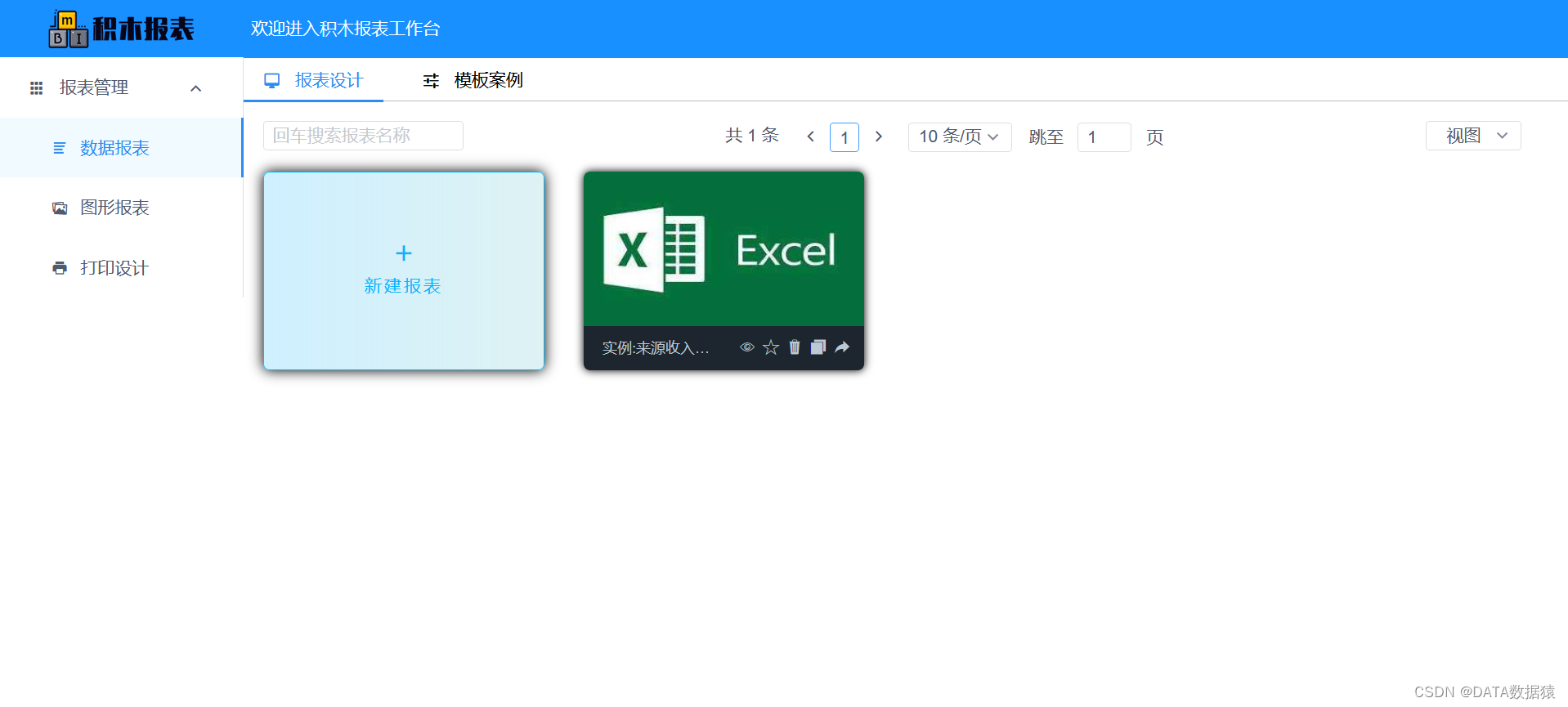Delete the report with trash icon
The image size is (1568, 707).
click(x=795, y=347)
